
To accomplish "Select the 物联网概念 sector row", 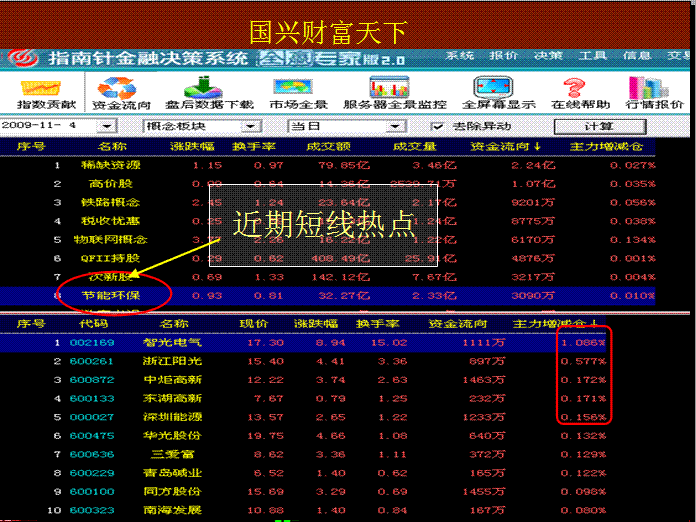I will click(x=328, y=240).
